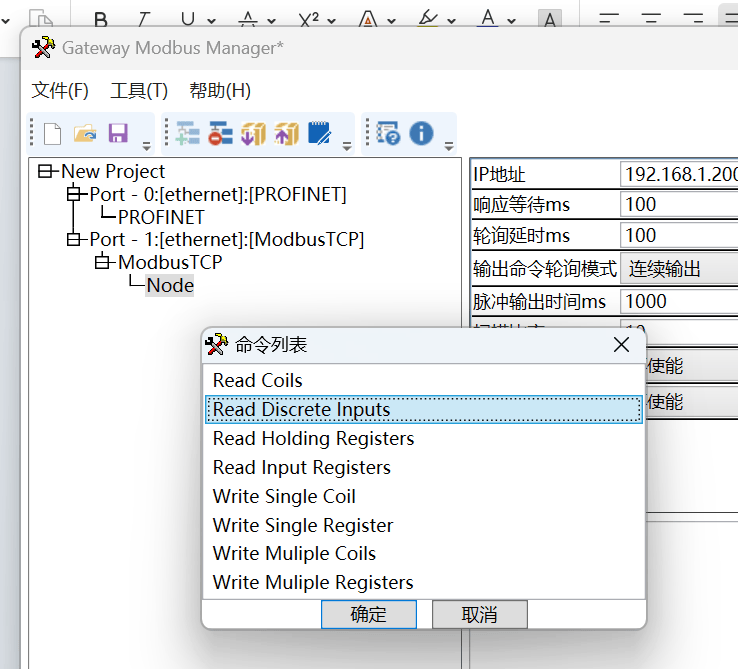Click the 脉冲输出时间ms input field
The height and width of the screenshot is (669, 738).
(679, 301)
